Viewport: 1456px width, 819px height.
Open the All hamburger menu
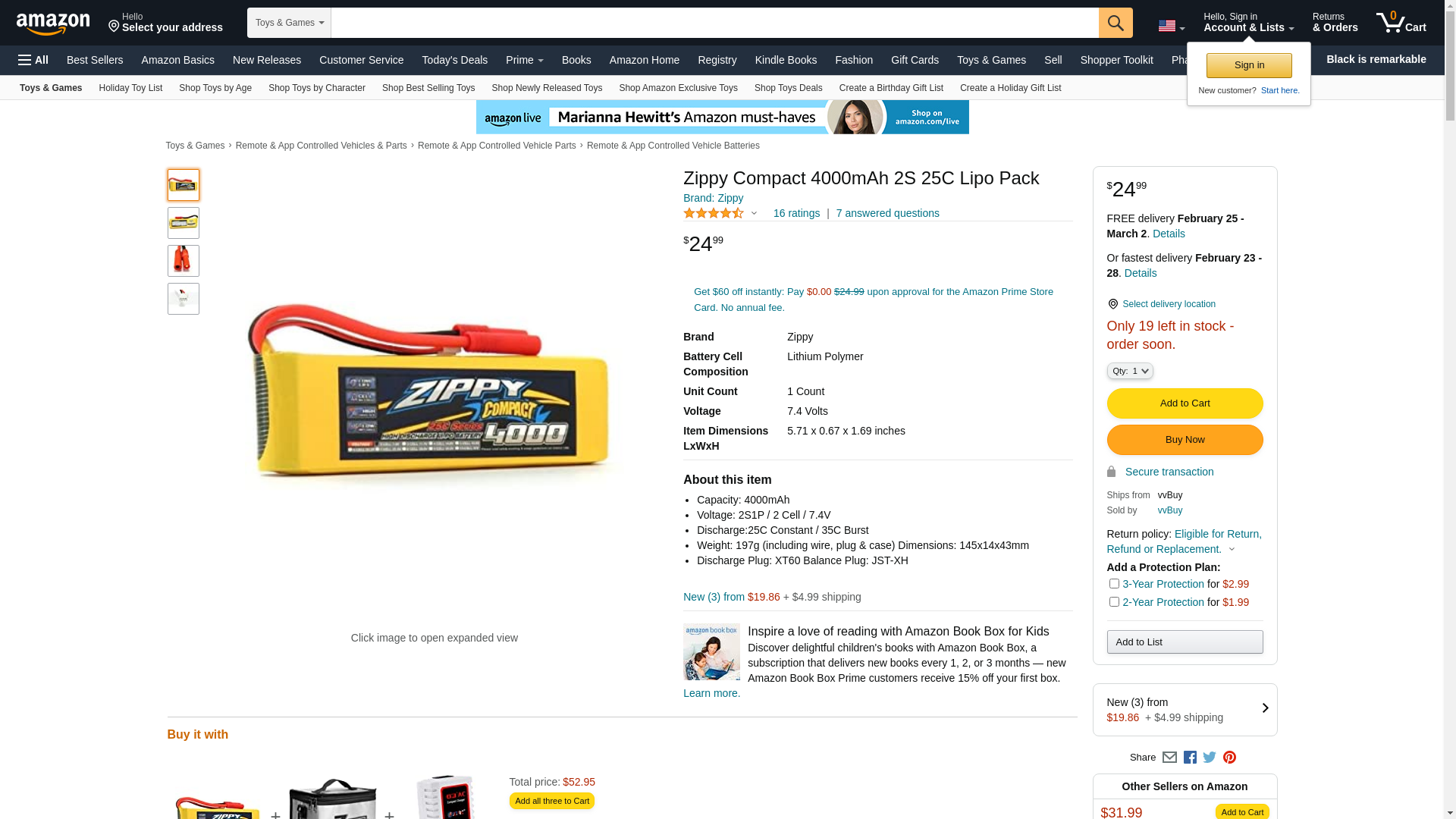[33, 60]
